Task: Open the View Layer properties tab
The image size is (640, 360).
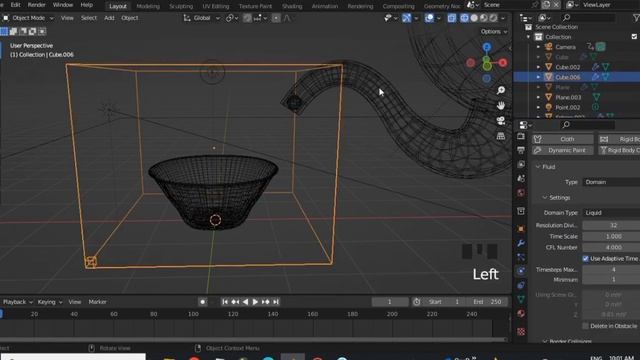Action: tap(521, 164)
